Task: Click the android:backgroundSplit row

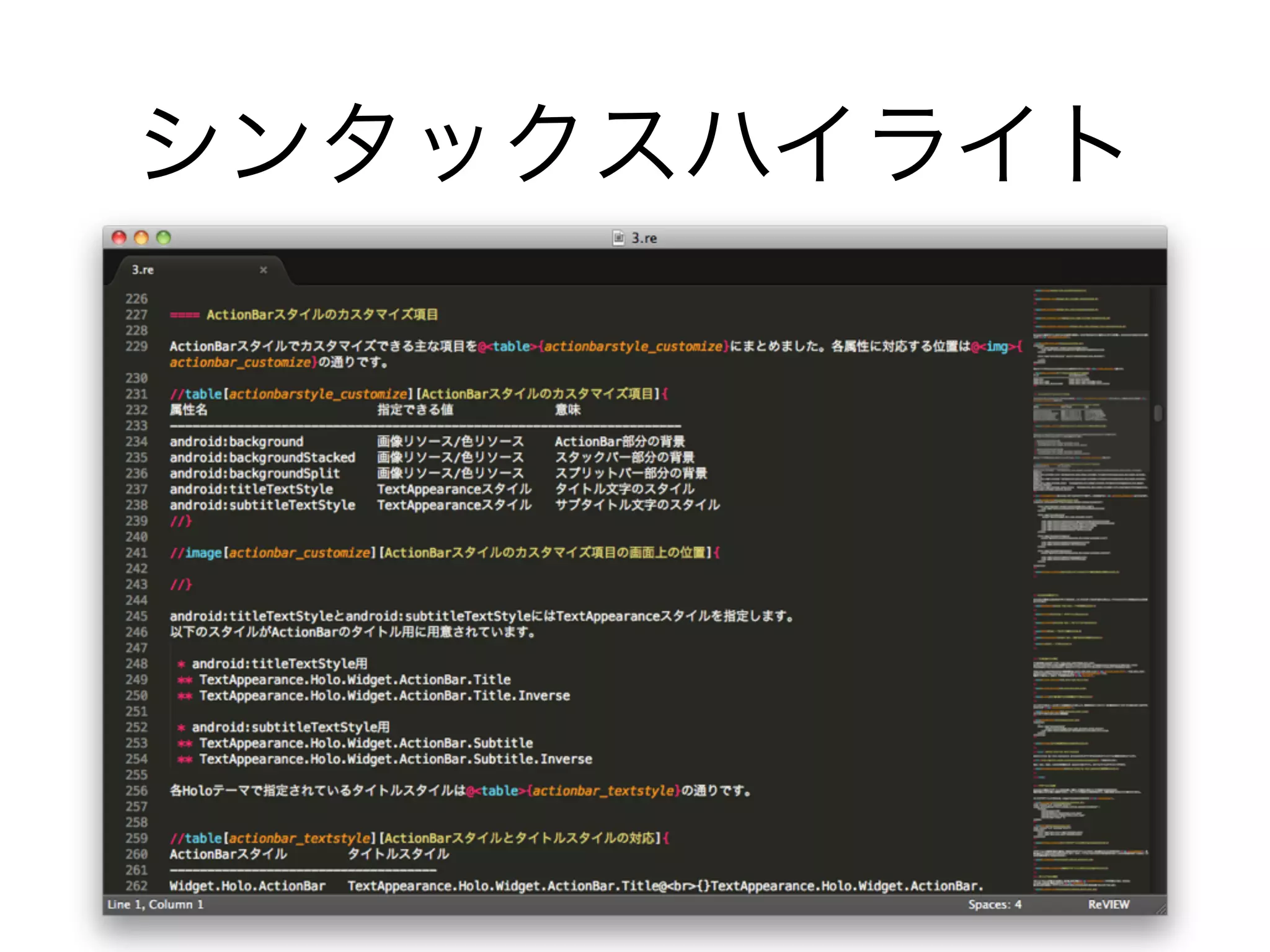Action: [x=438, y=474]
